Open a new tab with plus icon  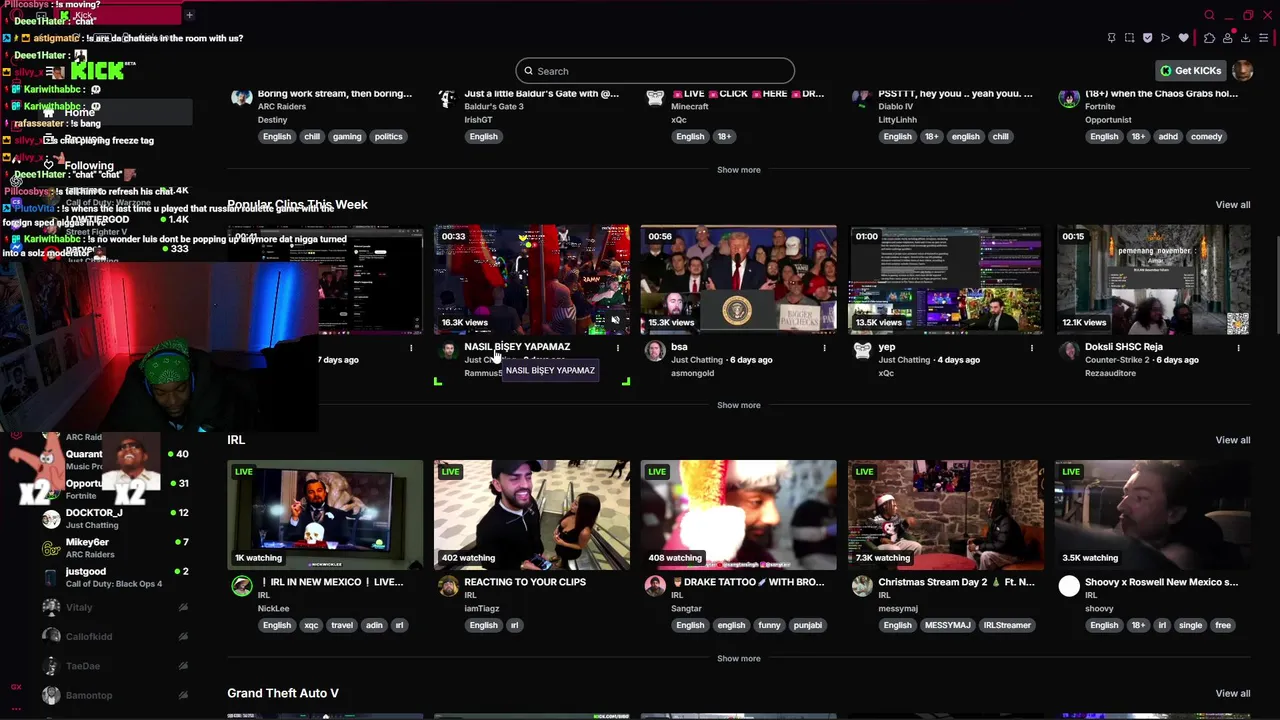[x=189, y=15]
